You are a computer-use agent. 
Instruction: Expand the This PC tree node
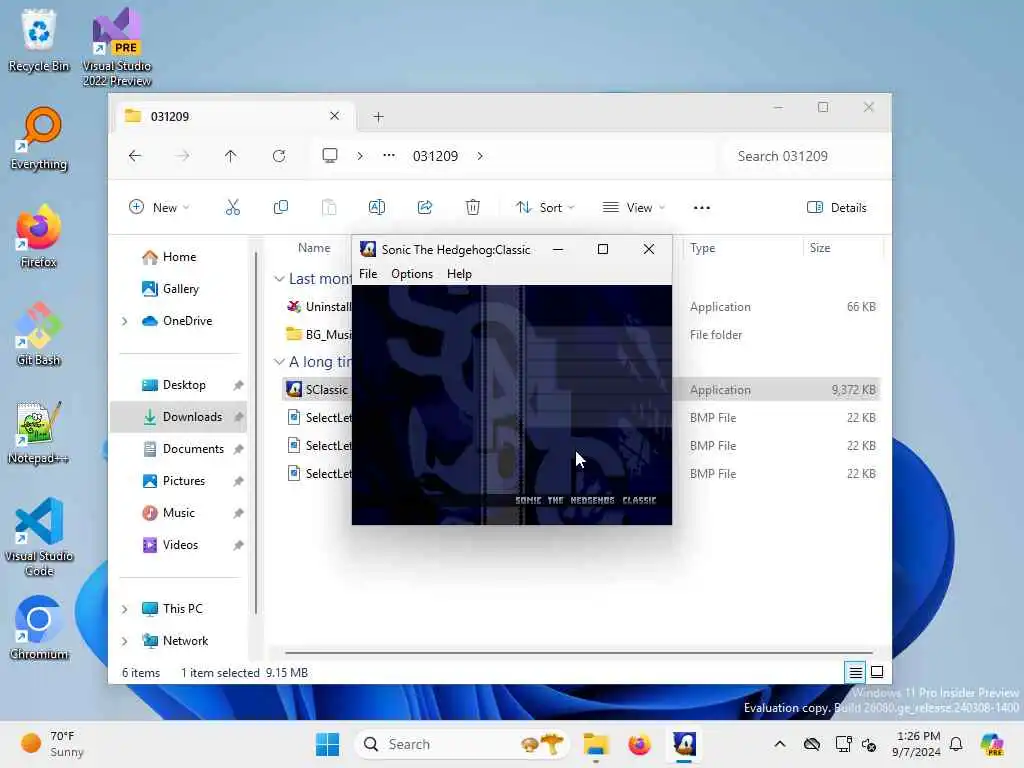click(x=125, y=609)
